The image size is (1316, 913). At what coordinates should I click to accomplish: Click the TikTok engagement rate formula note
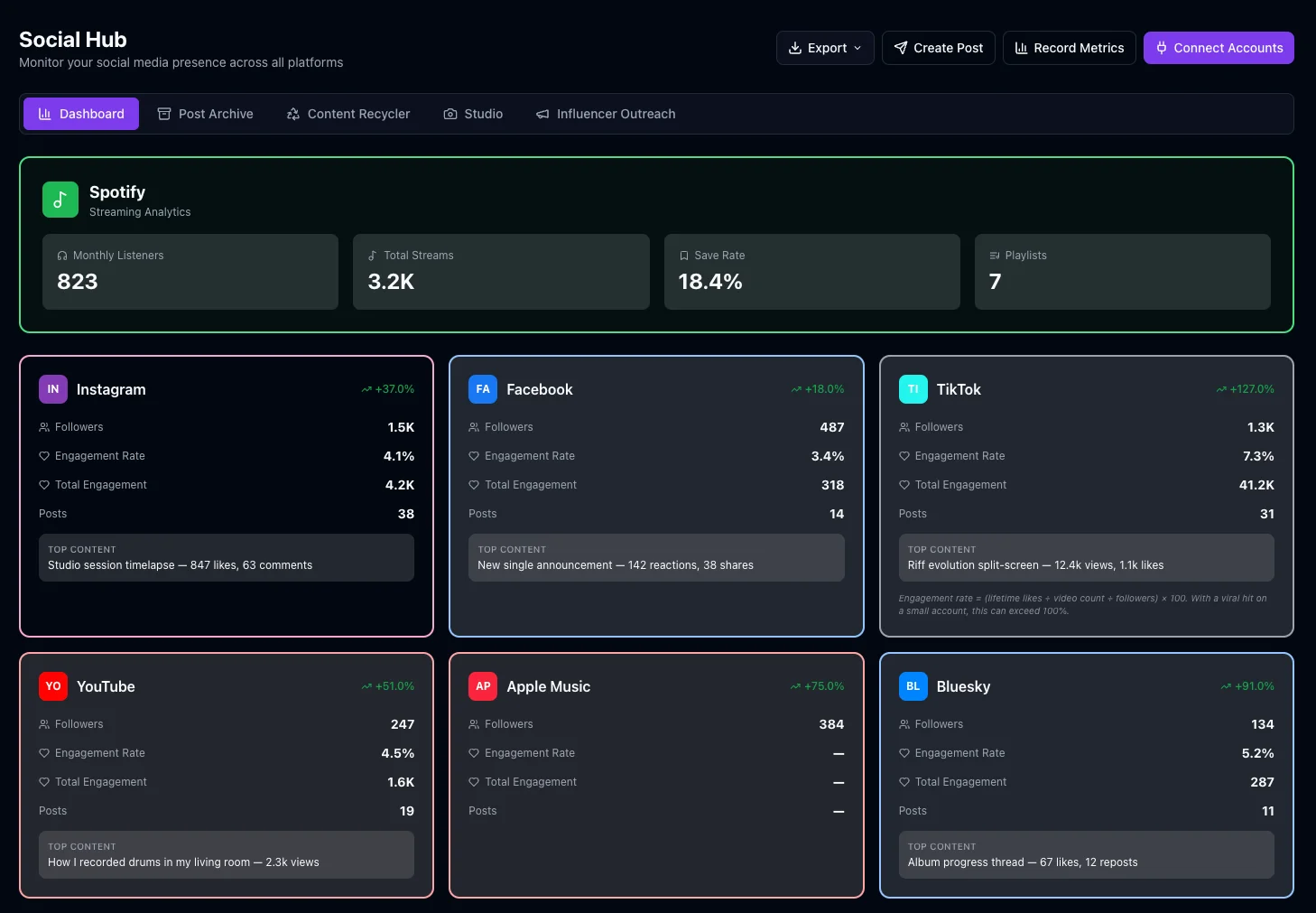point(1083,604)
